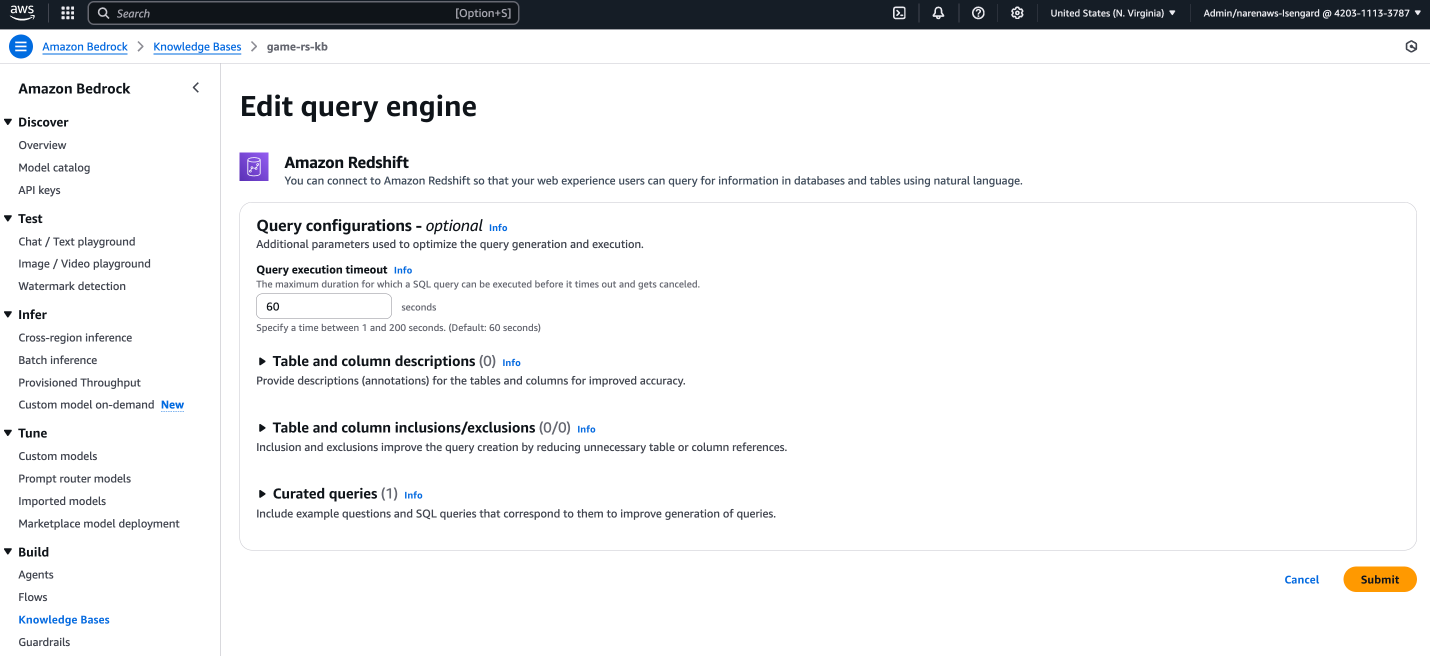Collapse the Amazon Bedrock side panel
Image resolution: width=1430 pixels, height=656 pixels.
coord(196,87)
